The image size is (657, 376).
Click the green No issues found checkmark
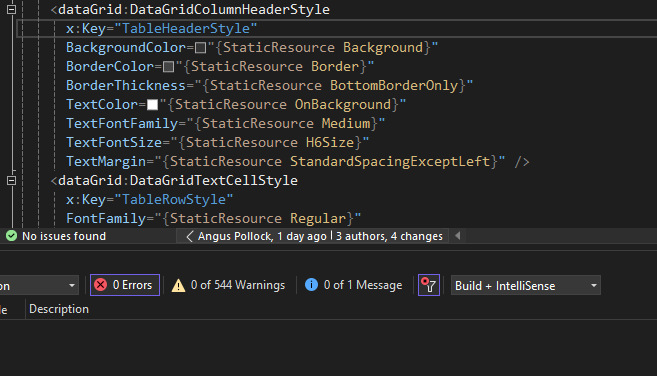pos(11,236)
